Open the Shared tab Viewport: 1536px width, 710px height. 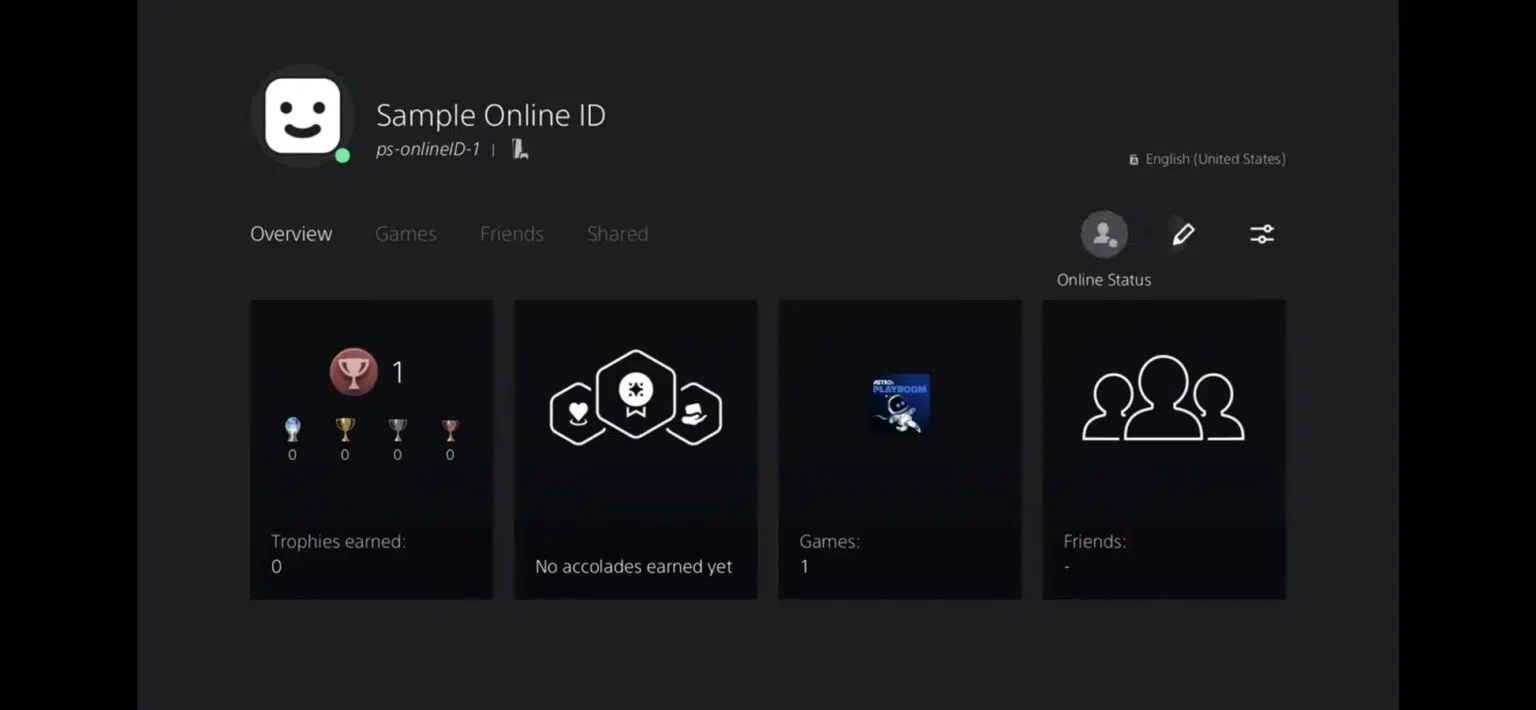tap(617, 234)
